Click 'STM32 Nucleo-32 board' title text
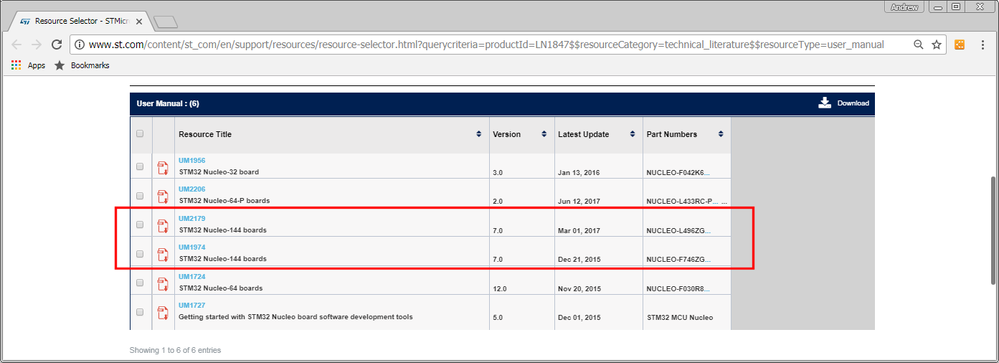 pos(219,172)
